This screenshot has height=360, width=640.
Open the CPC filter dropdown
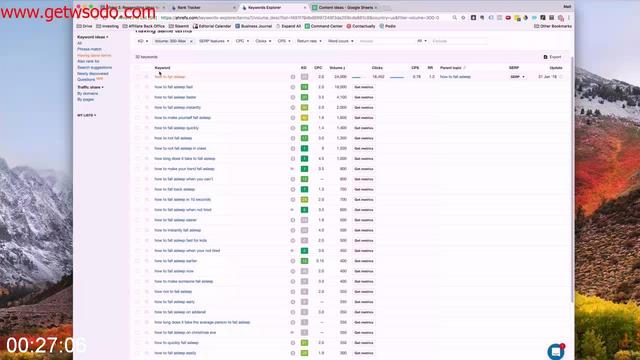coord(242,41)
